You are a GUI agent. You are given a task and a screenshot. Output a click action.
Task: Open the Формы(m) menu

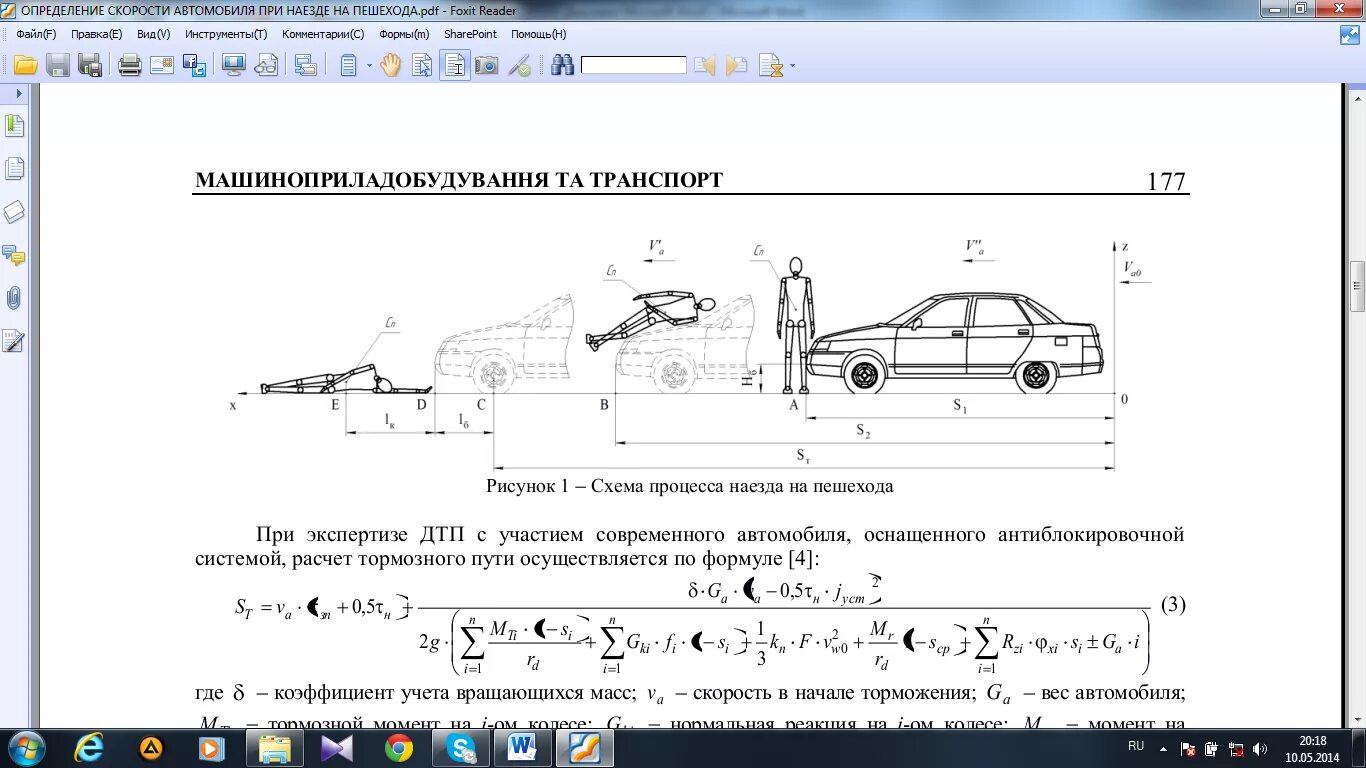(404, 33)
